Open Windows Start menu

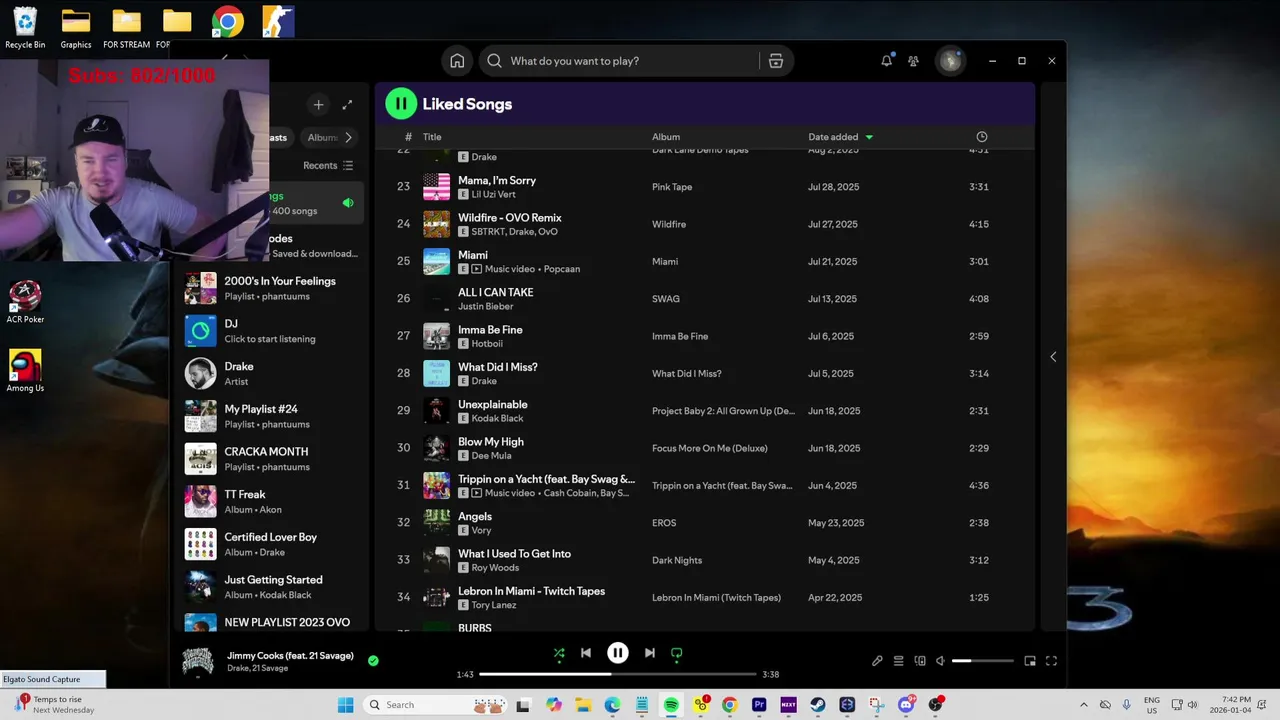tap(345, 705)
